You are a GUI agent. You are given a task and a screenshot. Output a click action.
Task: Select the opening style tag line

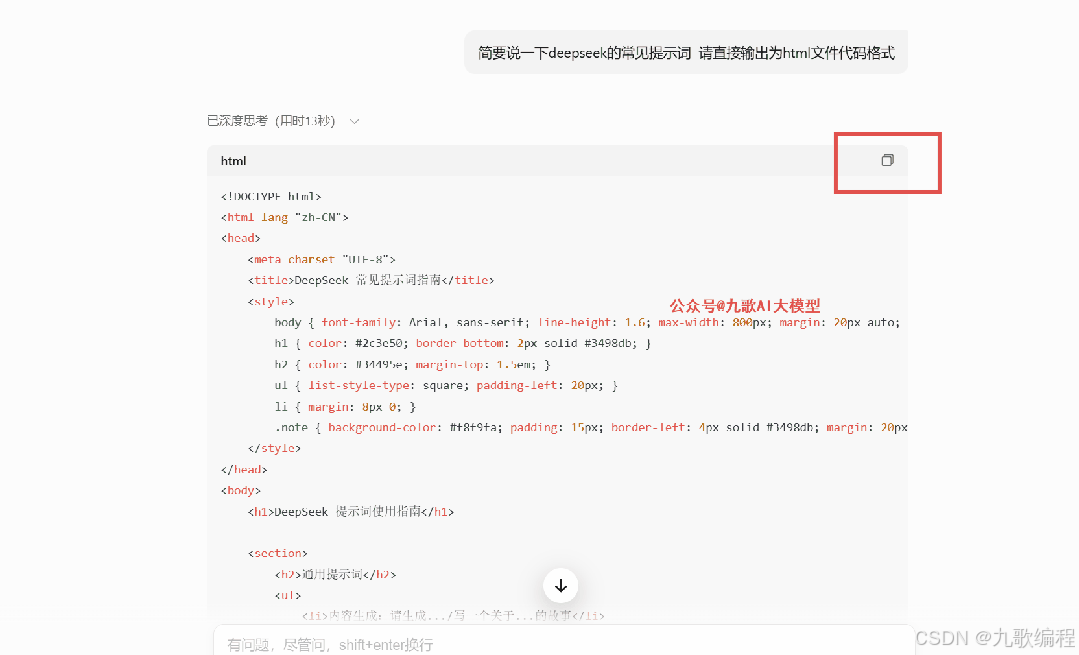pos(271,301)
